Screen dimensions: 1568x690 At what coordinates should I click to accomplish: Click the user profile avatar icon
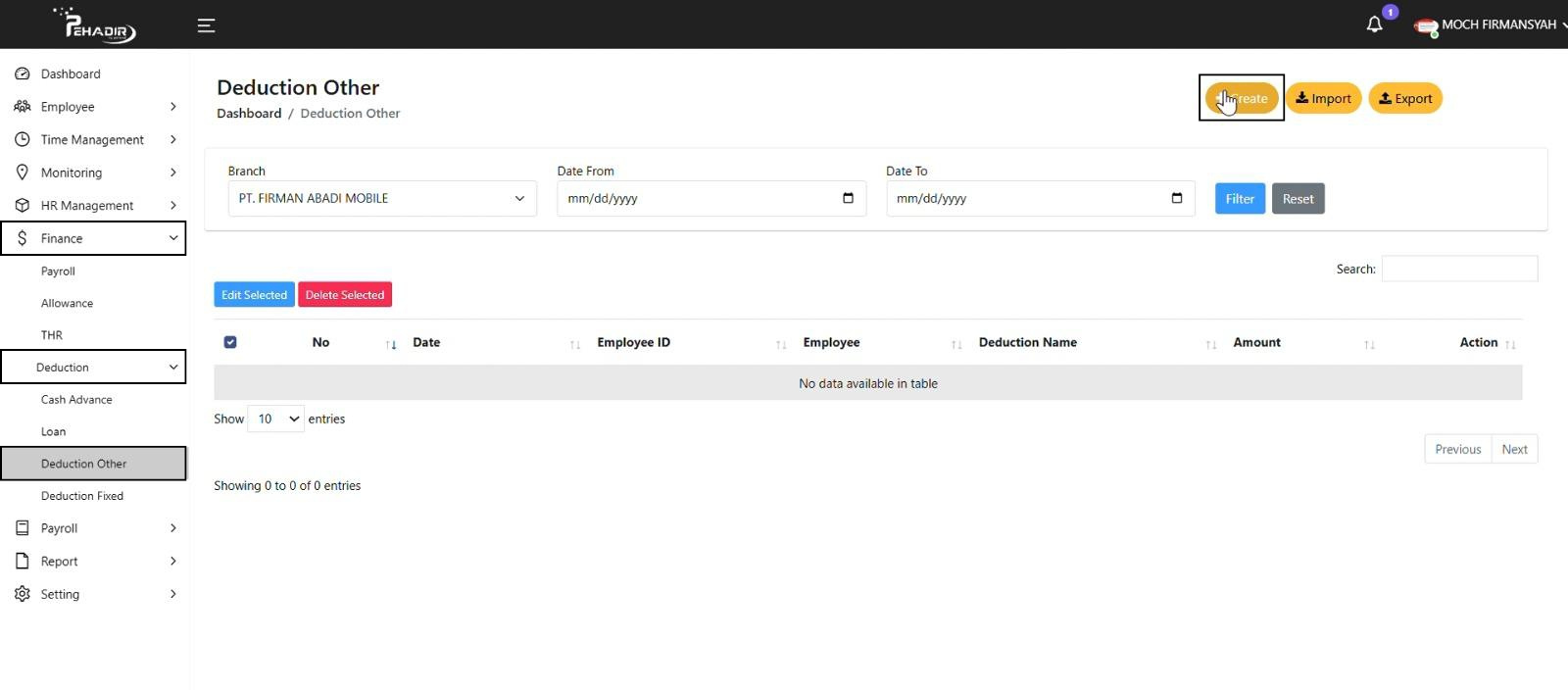[1425, 25]
